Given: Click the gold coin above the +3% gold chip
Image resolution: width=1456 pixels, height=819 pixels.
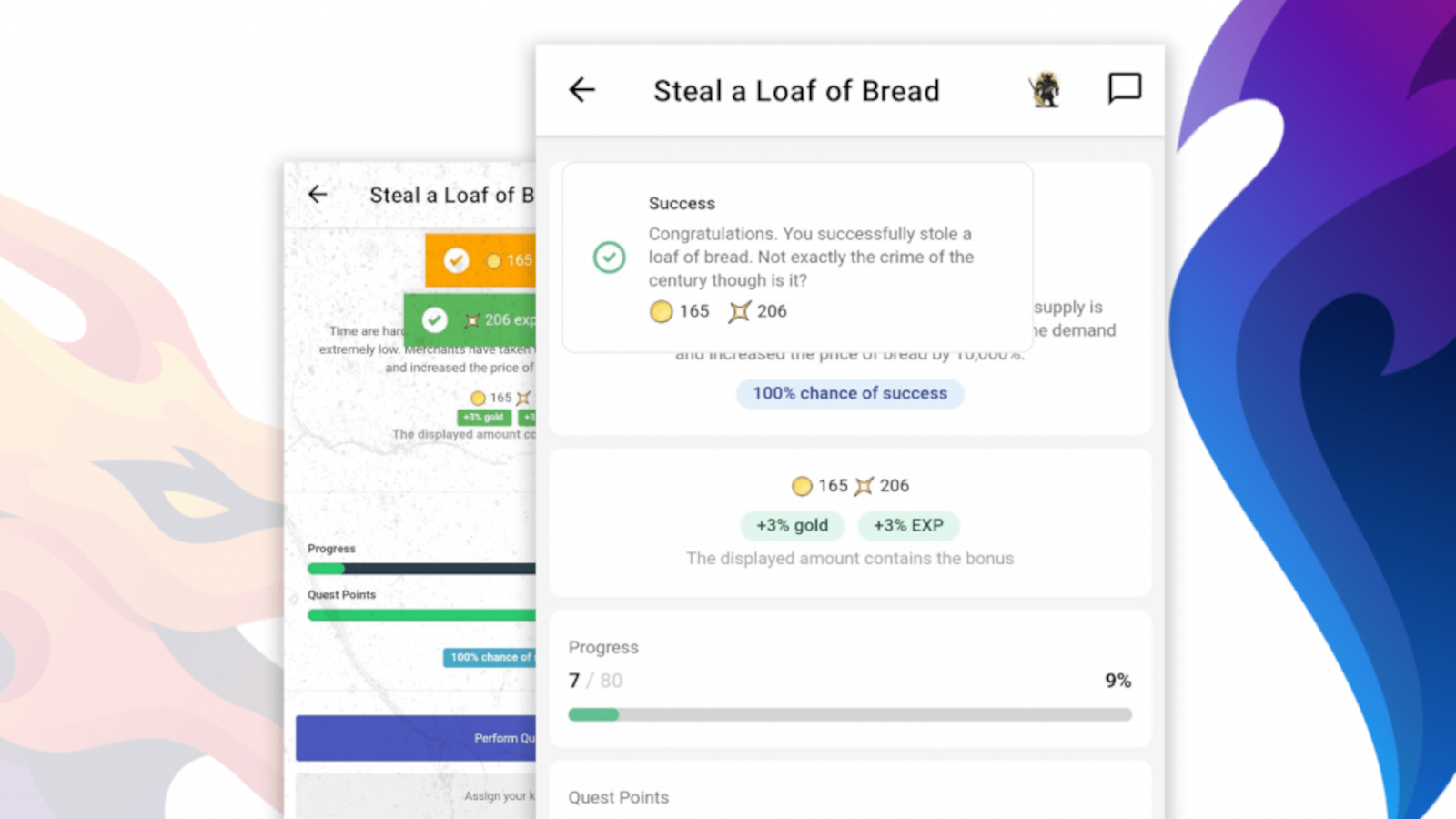Looking at the screenshot, I should tap(802, 486).
